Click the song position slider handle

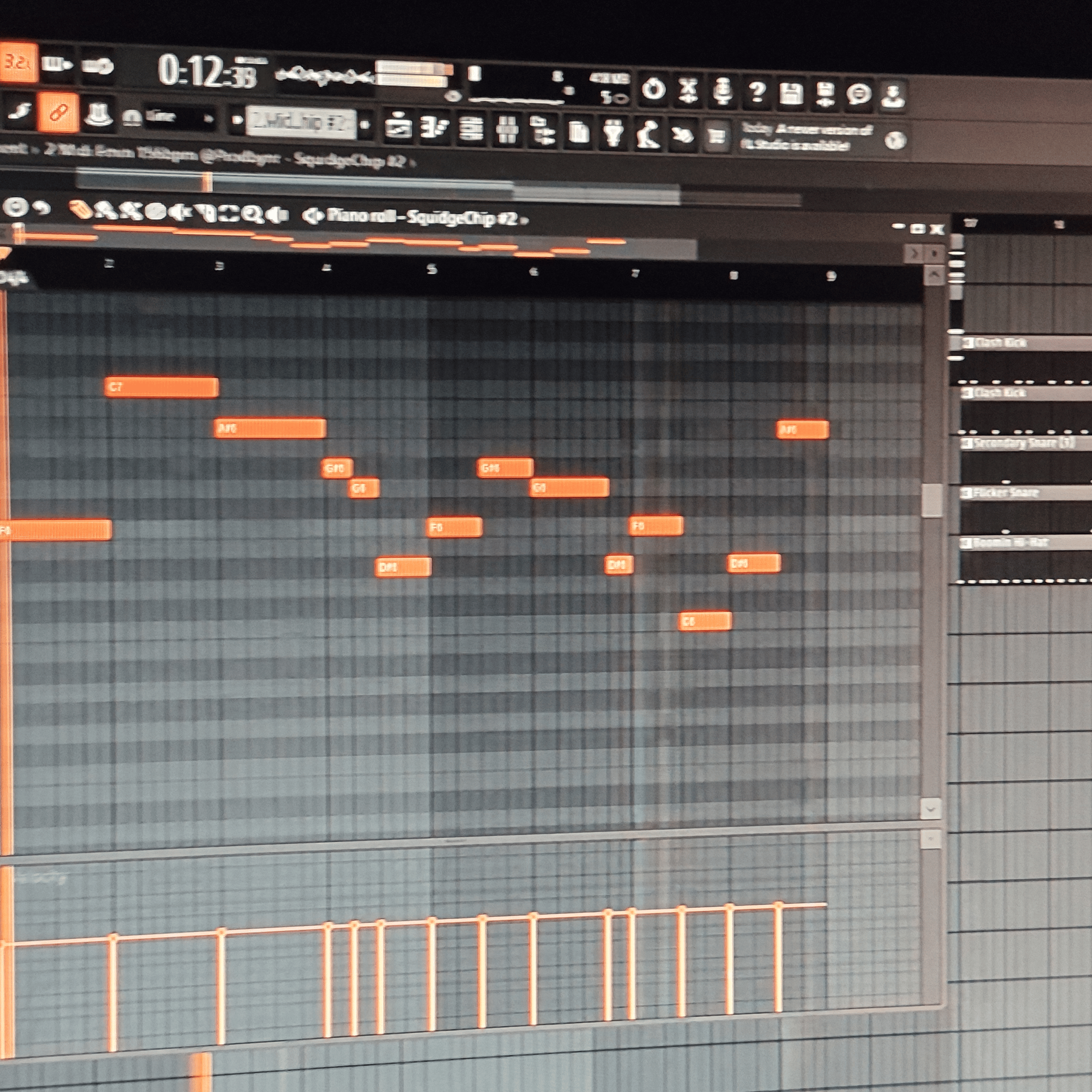pyautogui.click(x=207, y=182)
